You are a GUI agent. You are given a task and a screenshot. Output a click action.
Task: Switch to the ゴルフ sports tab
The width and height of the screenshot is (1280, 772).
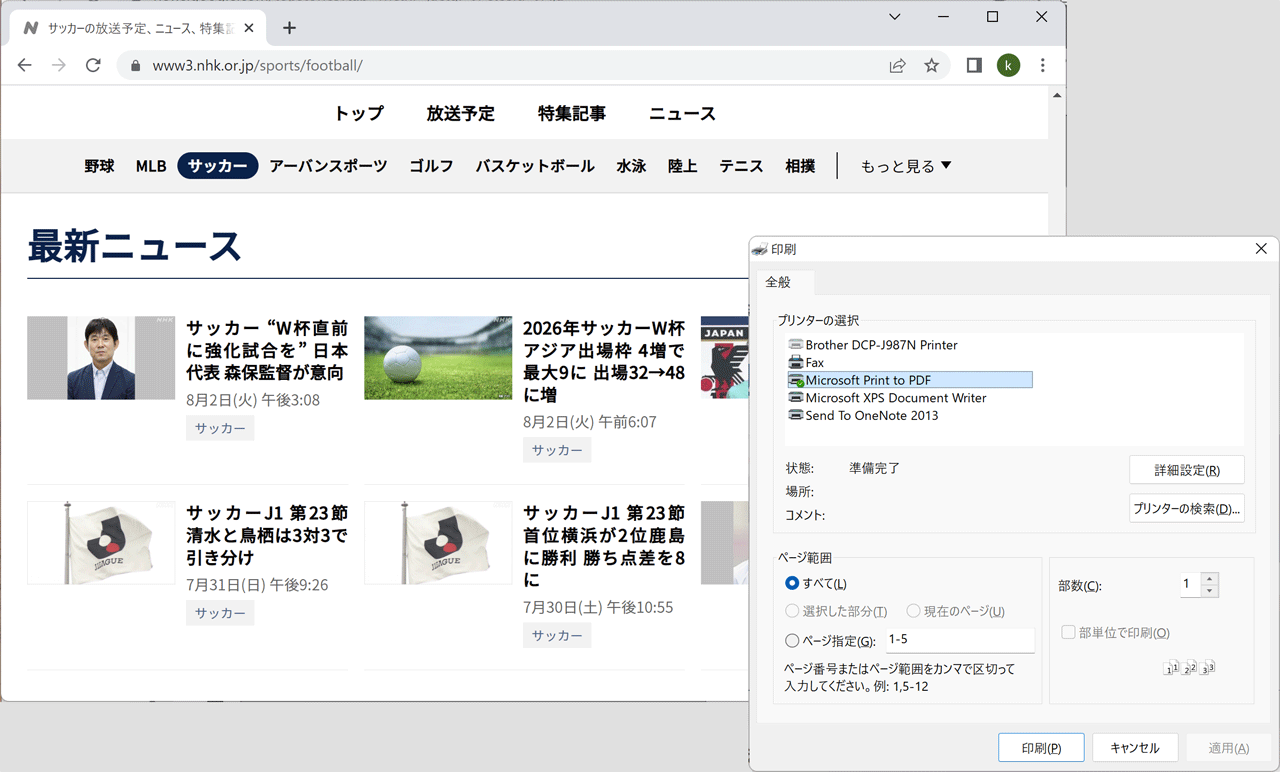pos(431,166)
